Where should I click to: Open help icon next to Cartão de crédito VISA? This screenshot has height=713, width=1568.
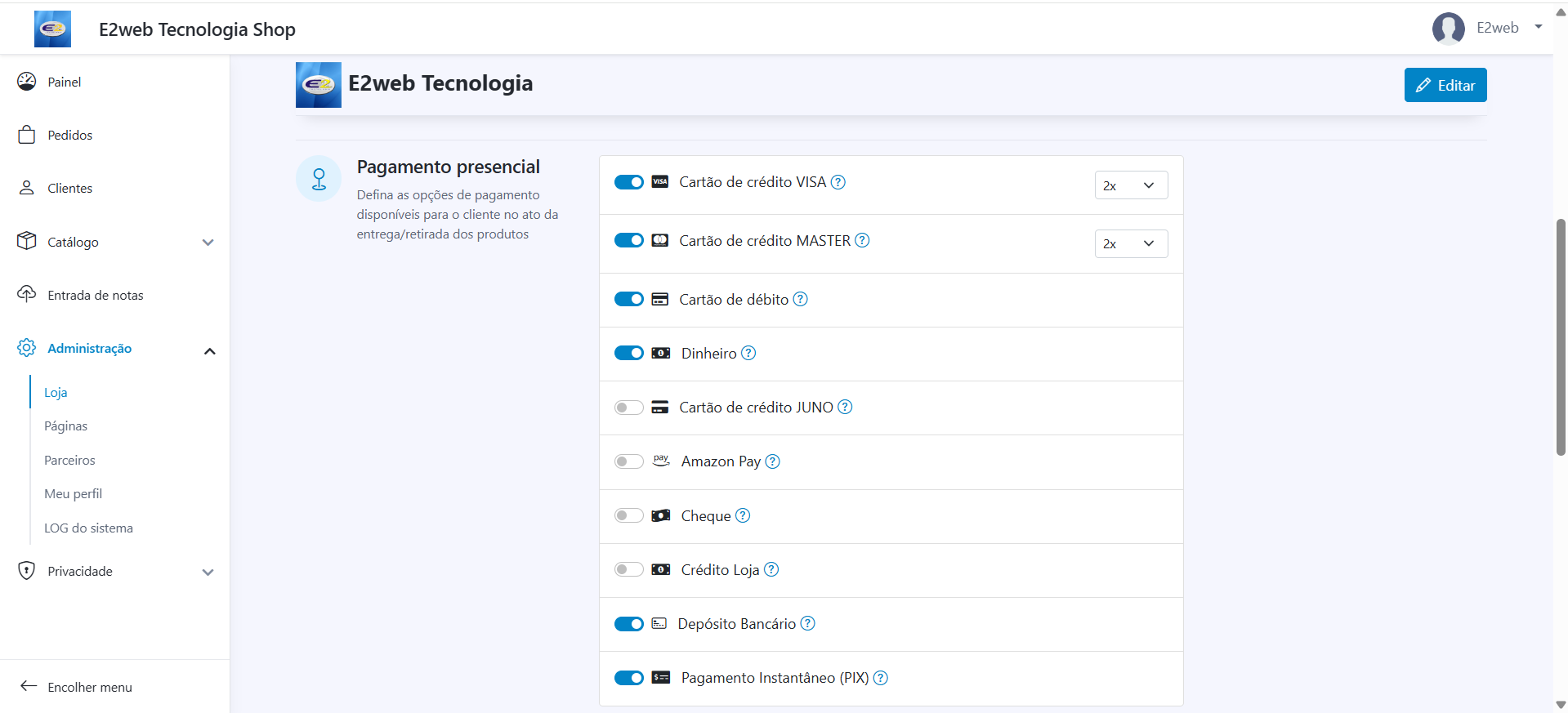point(838,182)
